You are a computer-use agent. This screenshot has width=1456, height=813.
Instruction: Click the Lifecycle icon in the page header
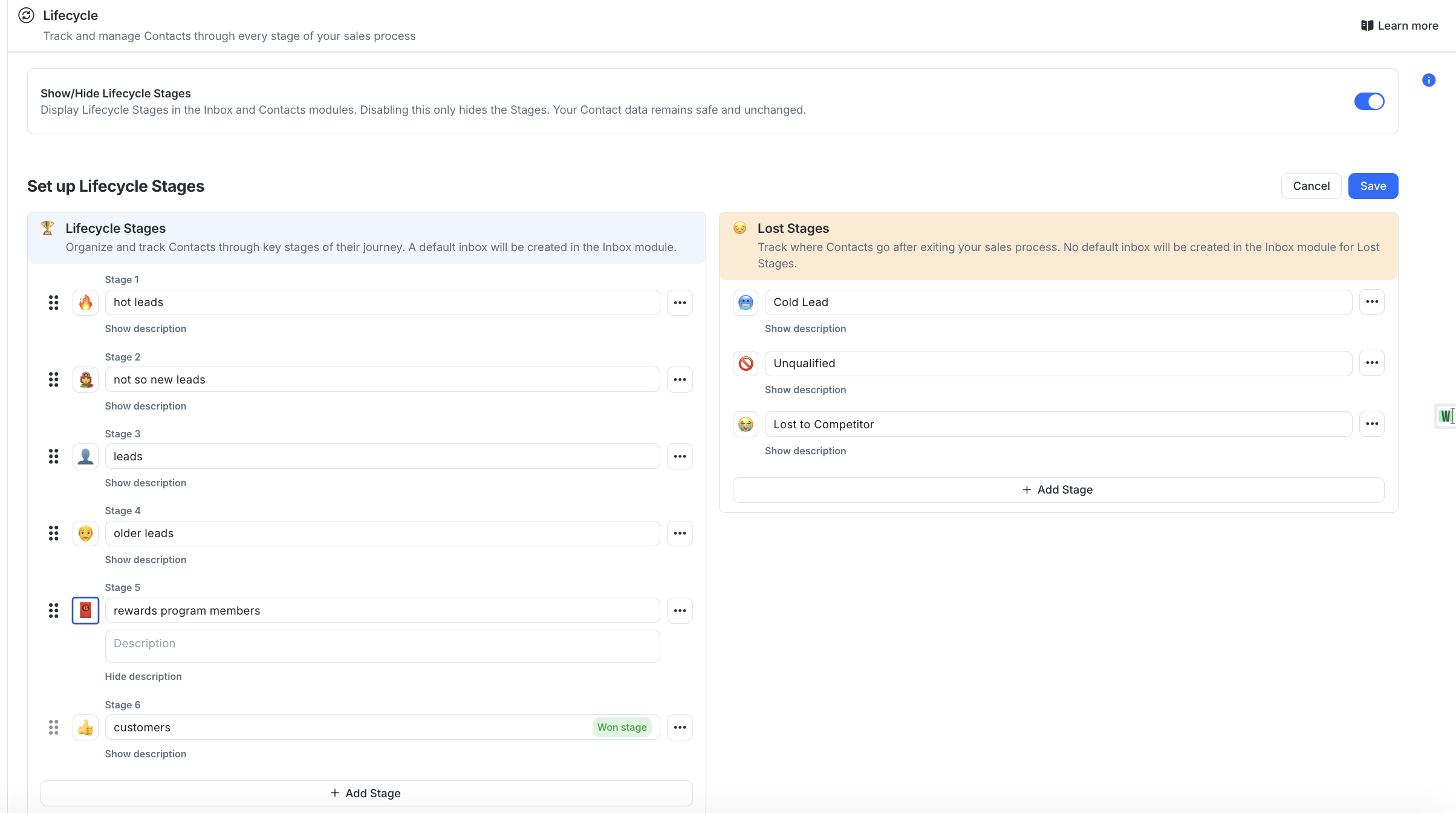[25, 16]
